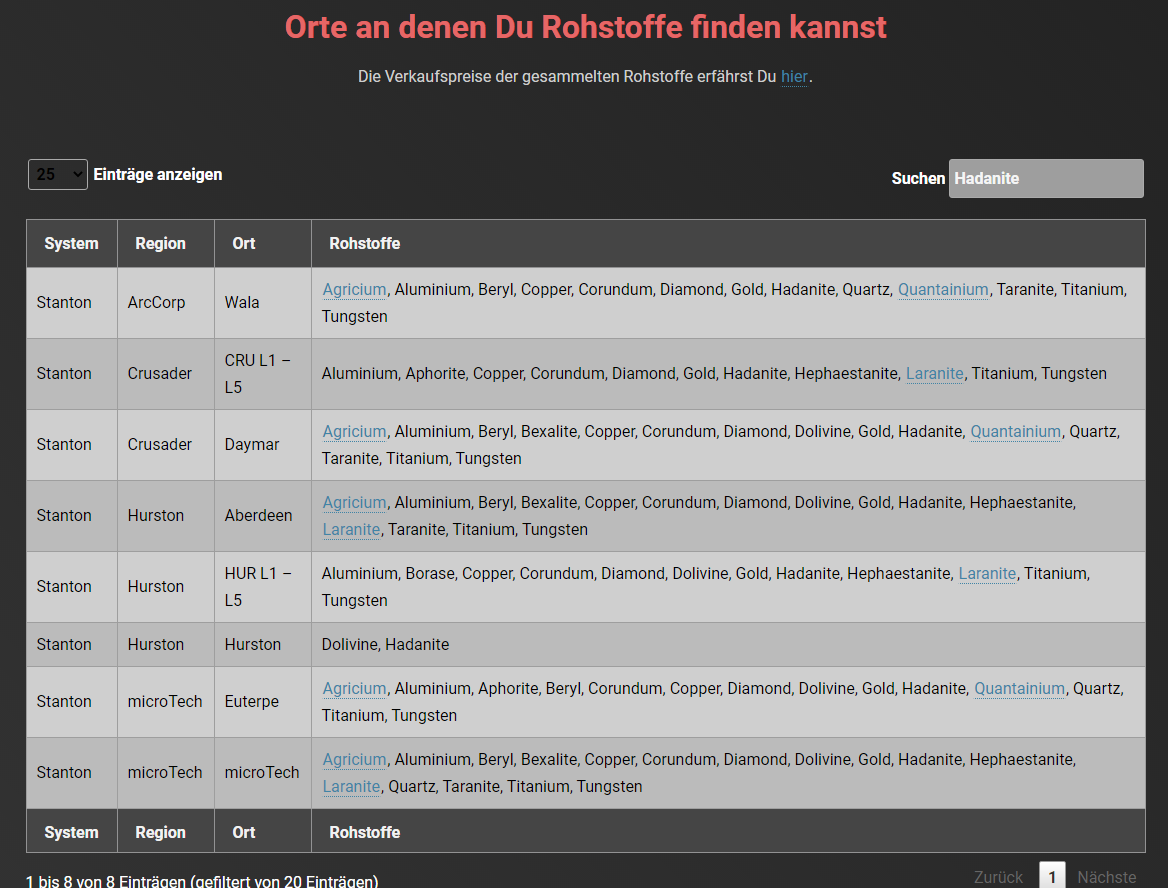Image resolution: width=1168 pixels, height=888 pixels.
Task: Click Crusader region cell in Daymar row
Action: click(165, 445)
